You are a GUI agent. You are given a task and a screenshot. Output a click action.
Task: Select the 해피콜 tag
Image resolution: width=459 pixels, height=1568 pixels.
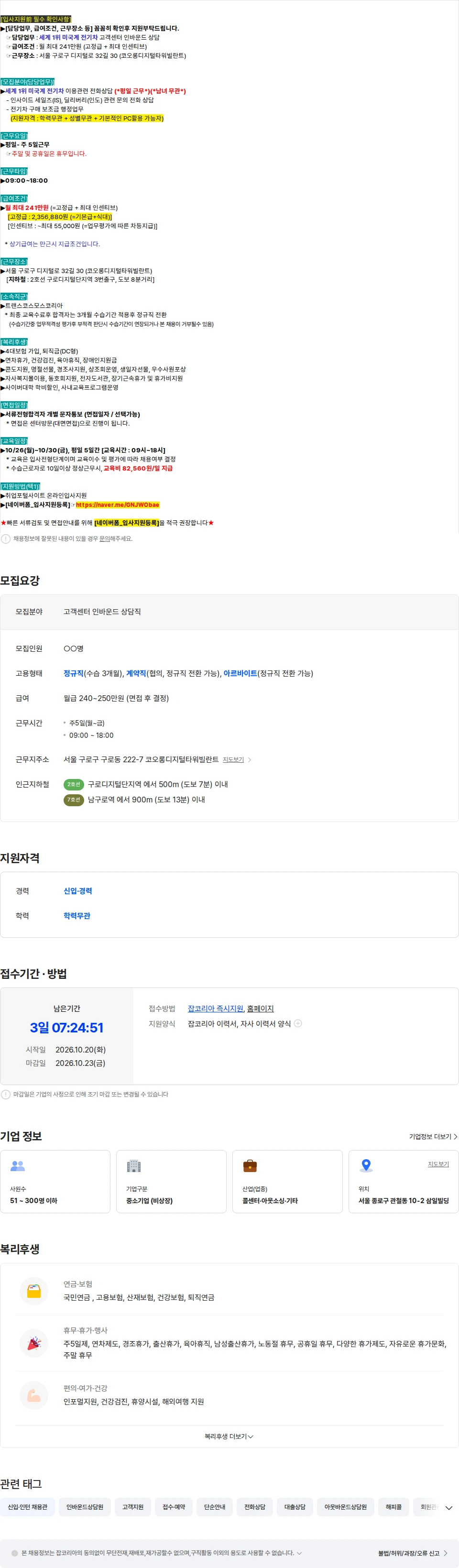coord(393,1507)
